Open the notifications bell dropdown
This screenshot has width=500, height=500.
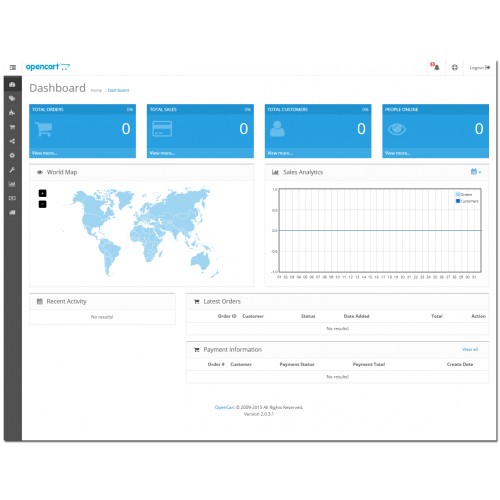[435, 66]
